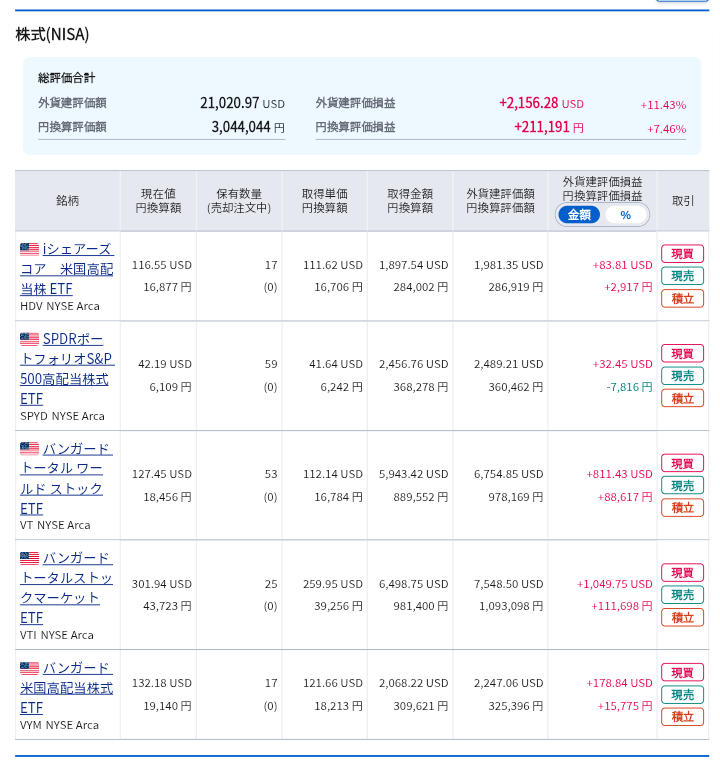Screen dimensions: 720x763
Task: Toggle profit/loss display to 金額 (amount)
Action: point(579,215)
